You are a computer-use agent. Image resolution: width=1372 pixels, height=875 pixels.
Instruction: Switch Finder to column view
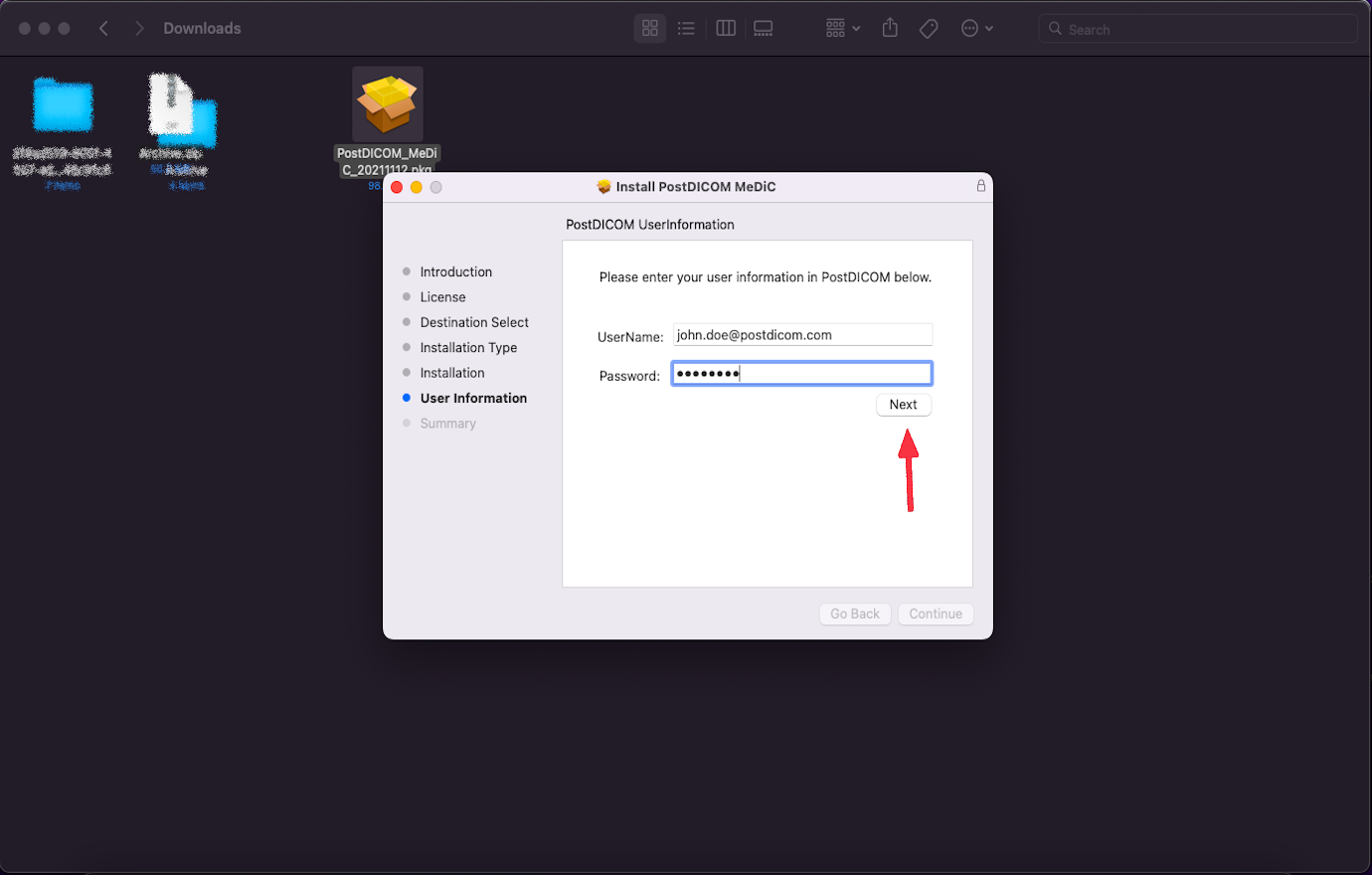[725, 28]
